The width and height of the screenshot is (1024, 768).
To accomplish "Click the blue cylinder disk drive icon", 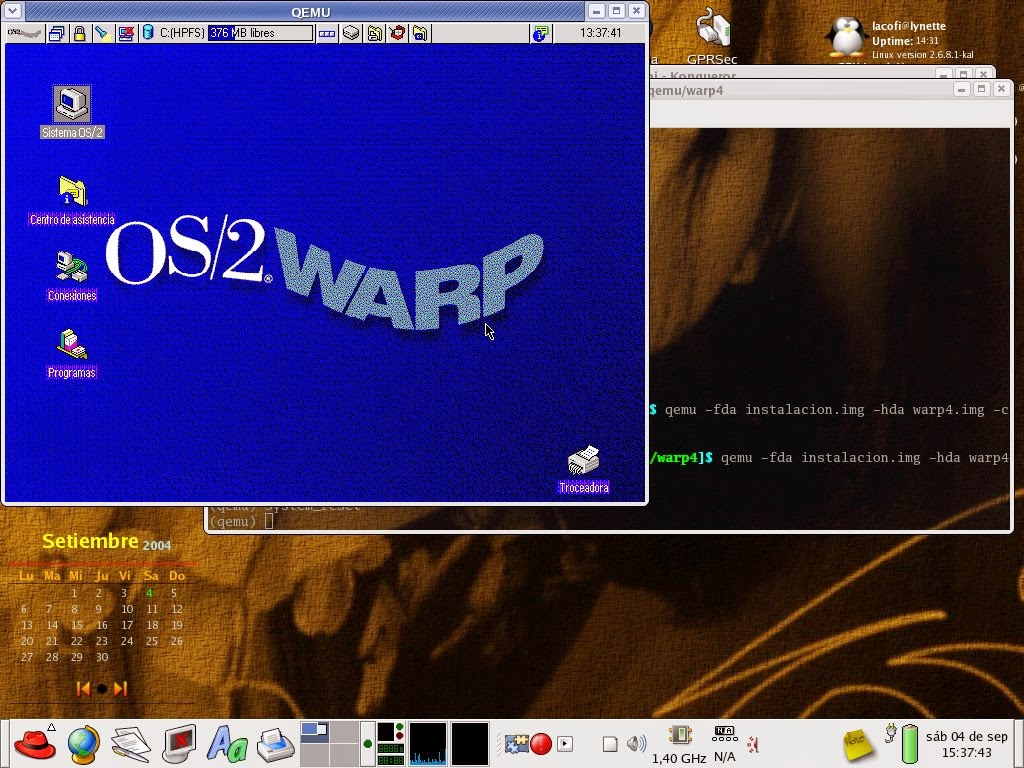I will pyautogui.click(x=148, y=33).
